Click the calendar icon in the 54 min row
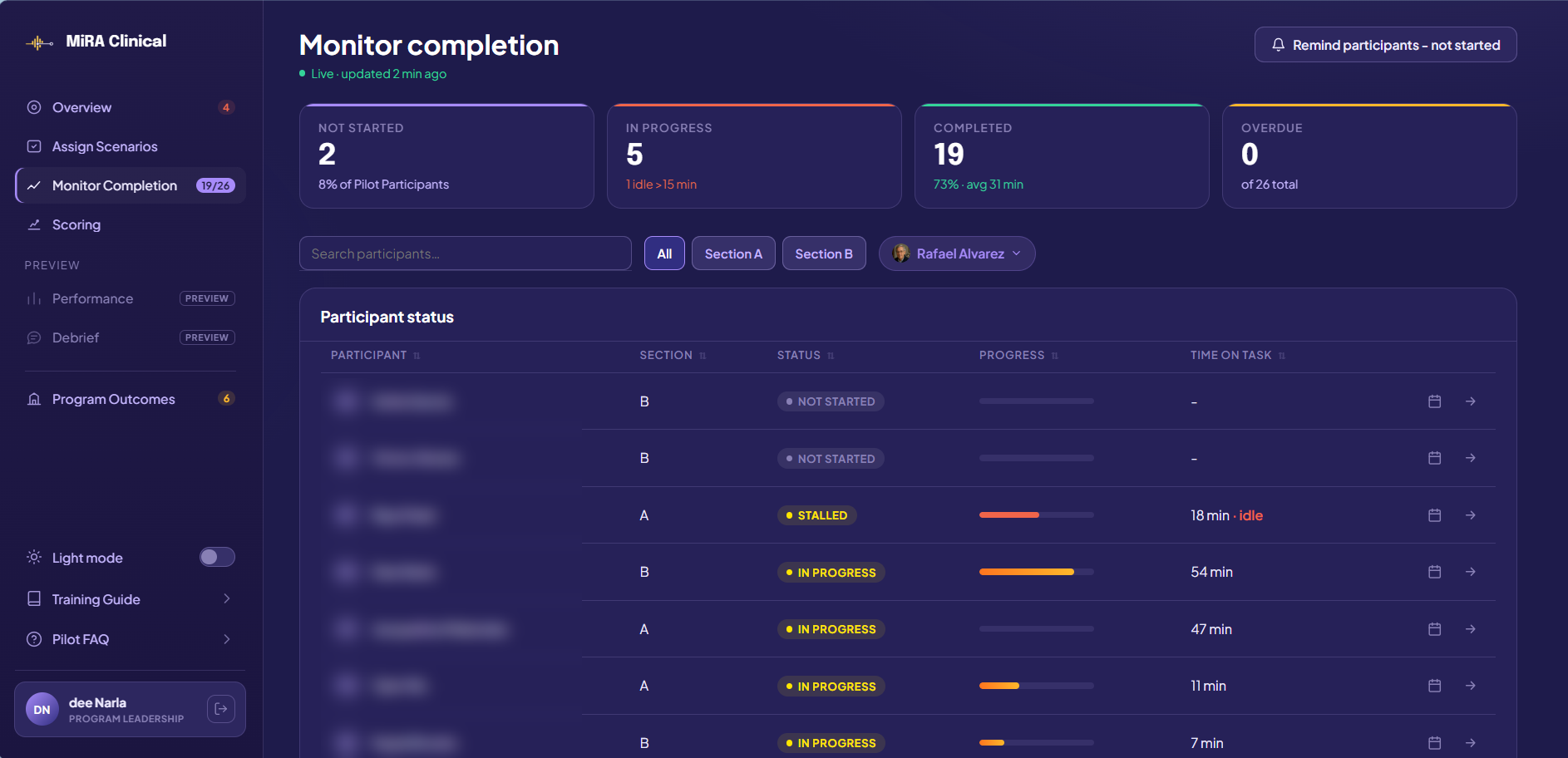 click(1434, 572)
